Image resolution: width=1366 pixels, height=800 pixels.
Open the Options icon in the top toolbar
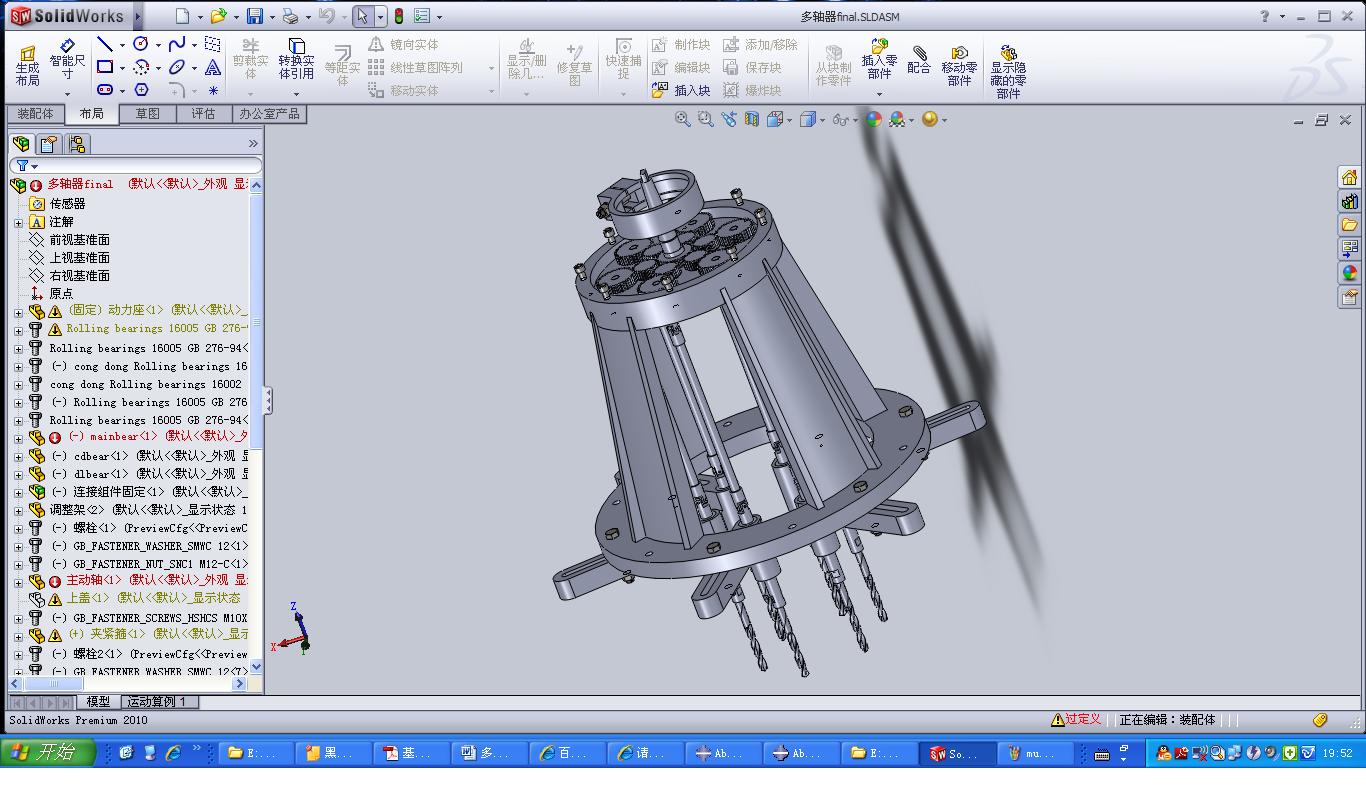pos(422,16)
